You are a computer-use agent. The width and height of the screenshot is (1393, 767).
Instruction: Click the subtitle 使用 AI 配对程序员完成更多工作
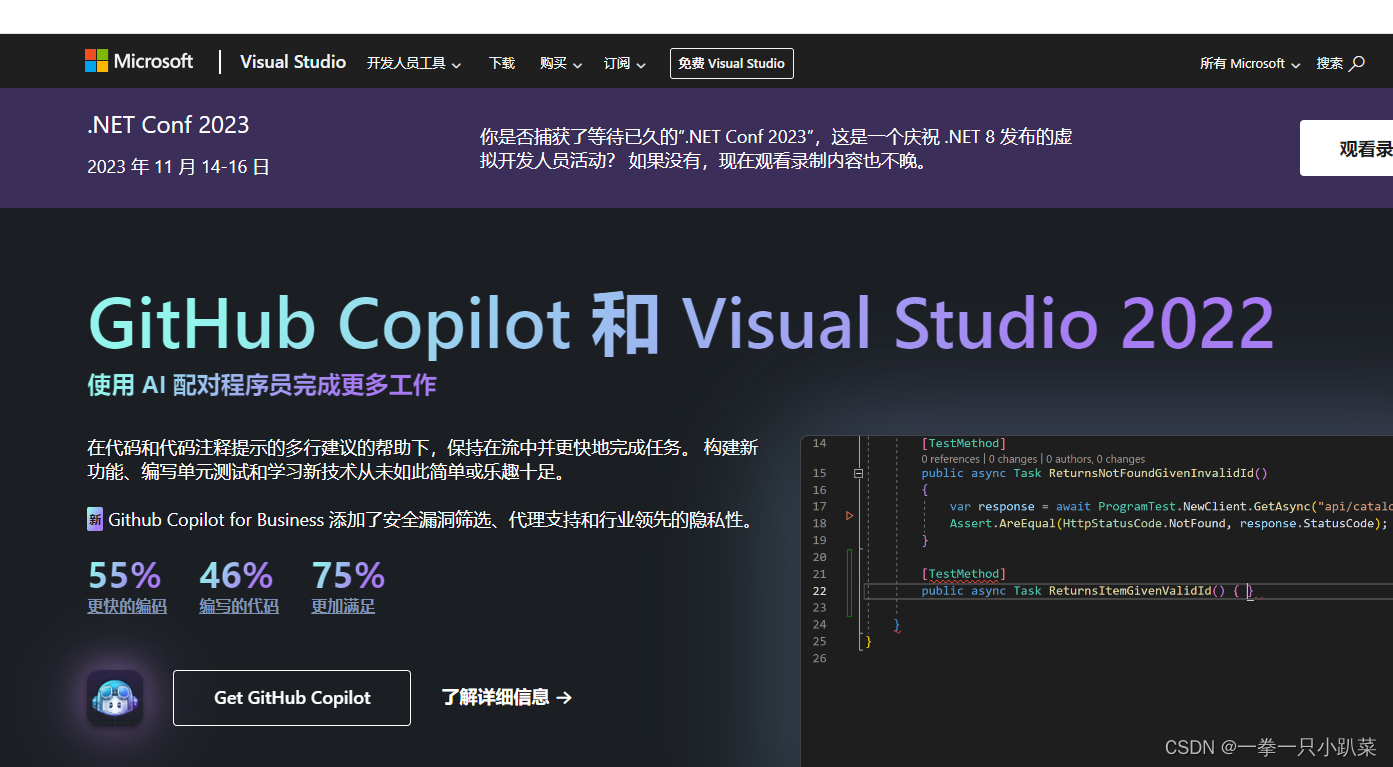coord(262,385)
